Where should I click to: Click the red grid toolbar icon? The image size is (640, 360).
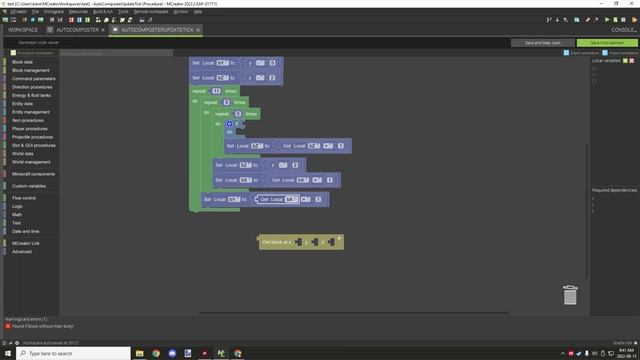tap(71, 20)
